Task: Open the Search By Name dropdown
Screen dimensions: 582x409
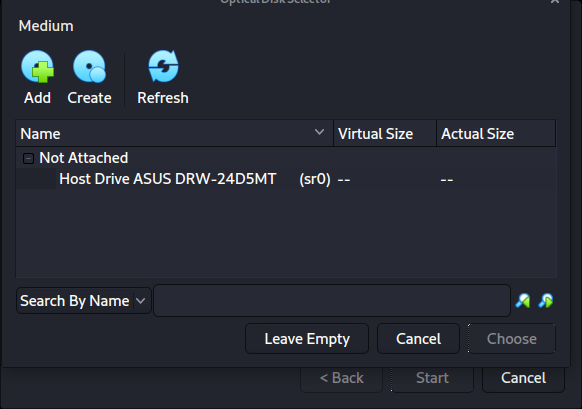Action: (x=84, y=301)
